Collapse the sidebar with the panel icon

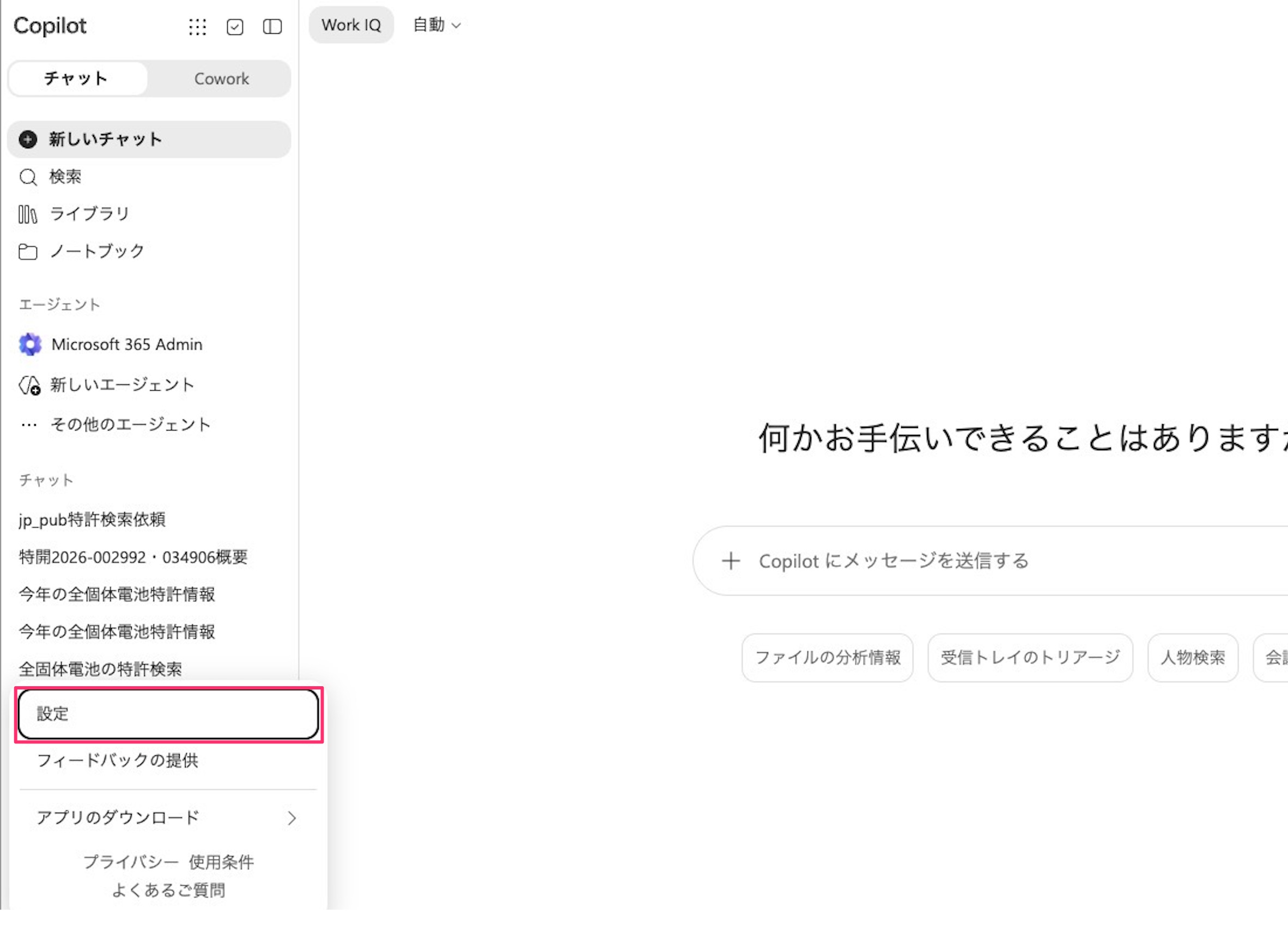pos(272,27)
